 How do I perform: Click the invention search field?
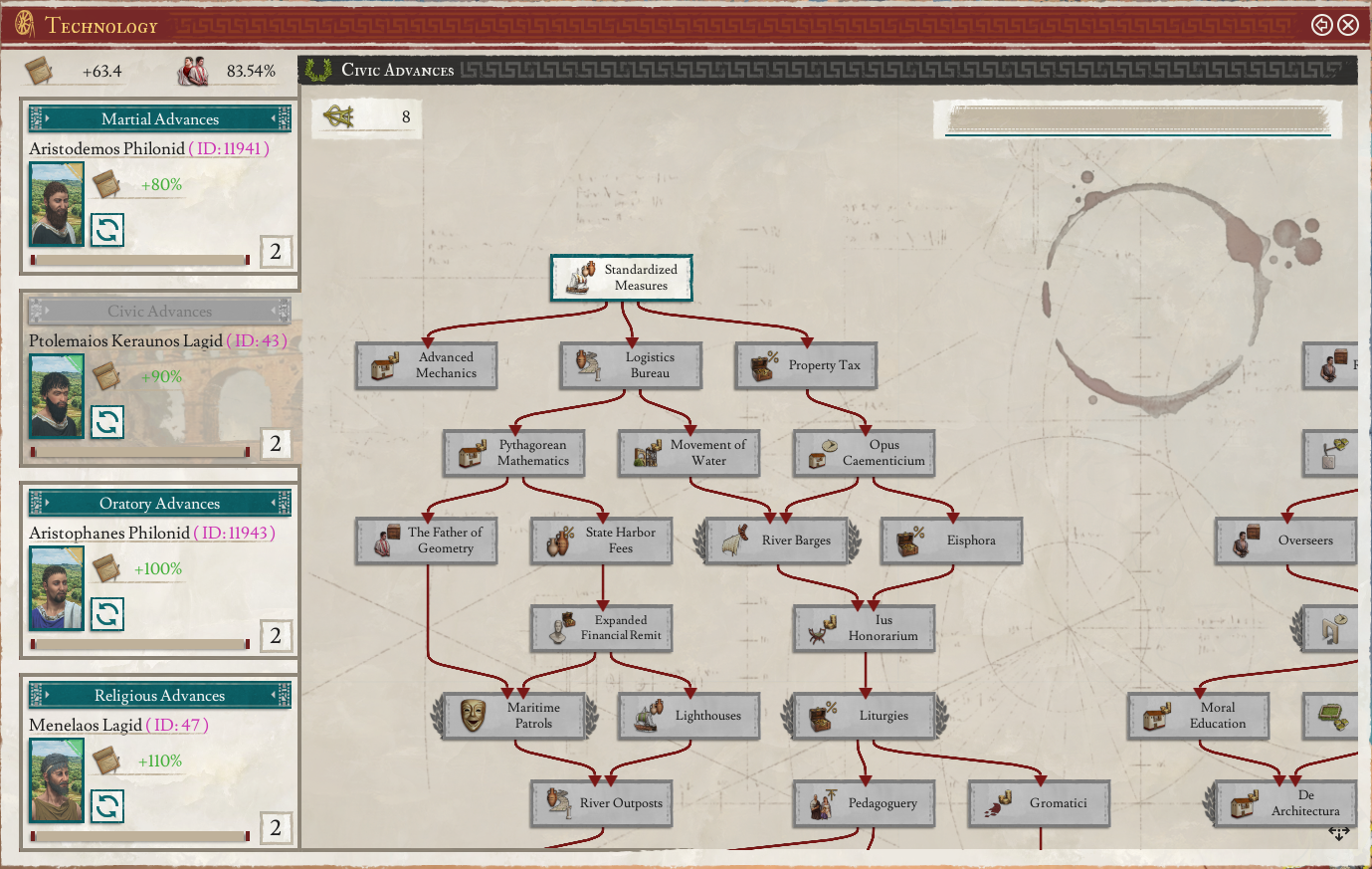(1138, 119)
